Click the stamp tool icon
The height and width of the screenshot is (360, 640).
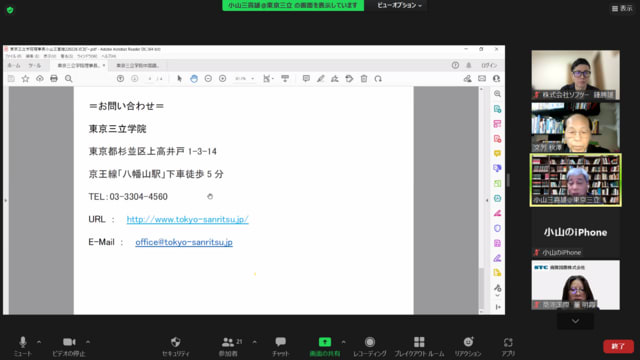tap(349, 79)
